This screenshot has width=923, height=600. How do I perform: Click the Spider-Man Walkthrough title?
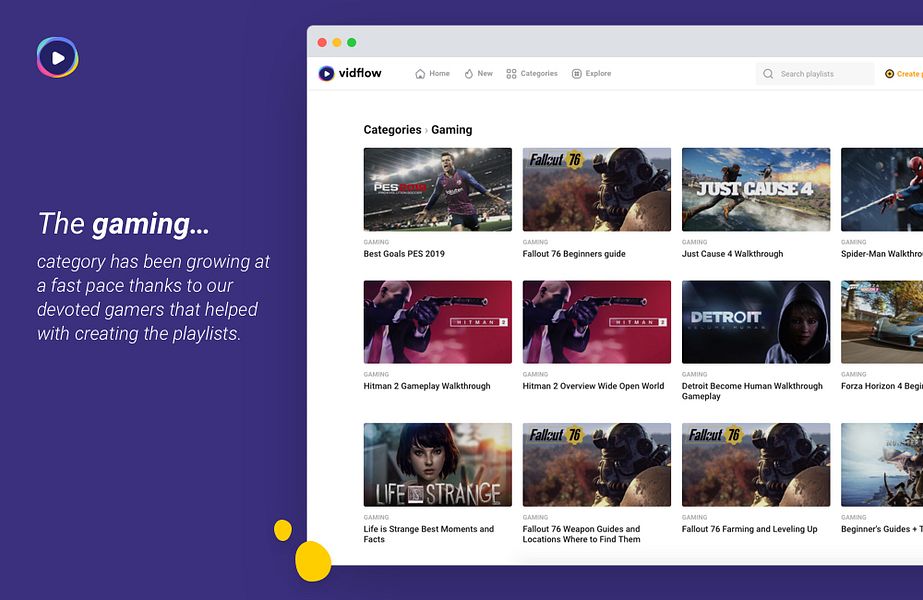coord(882,254)
